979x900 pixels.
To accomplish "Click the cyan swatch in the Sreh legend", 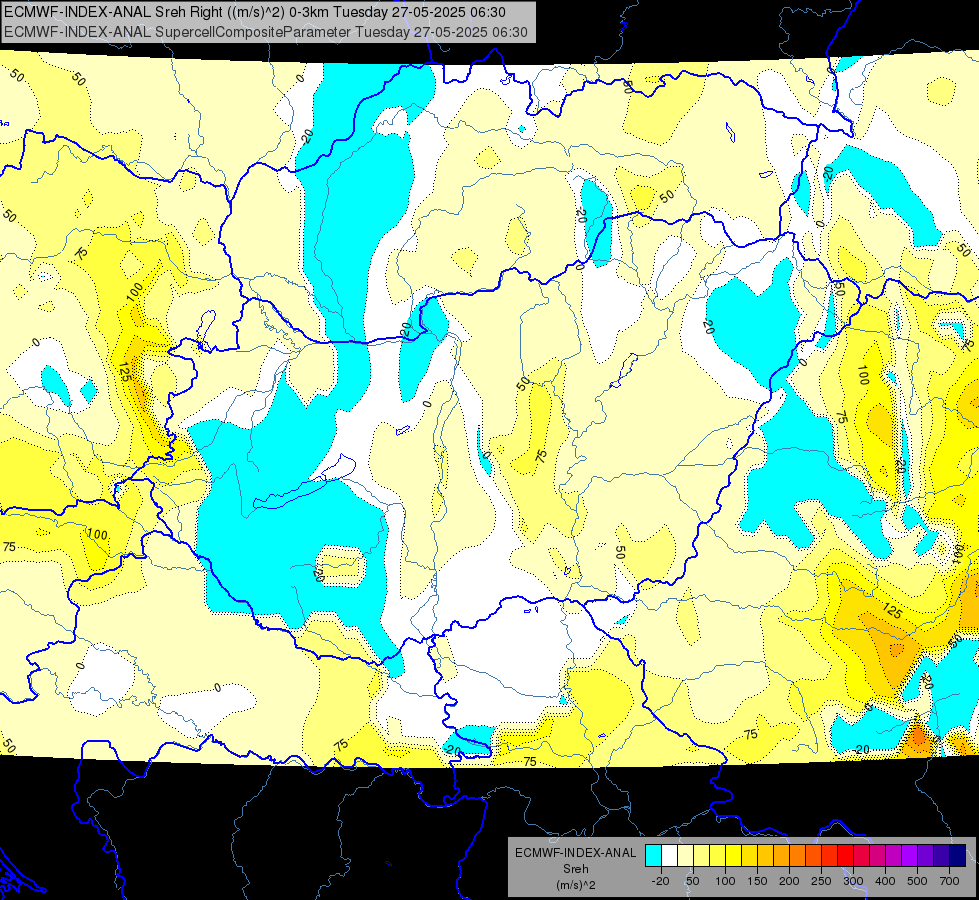I will [x=654, y=855].
